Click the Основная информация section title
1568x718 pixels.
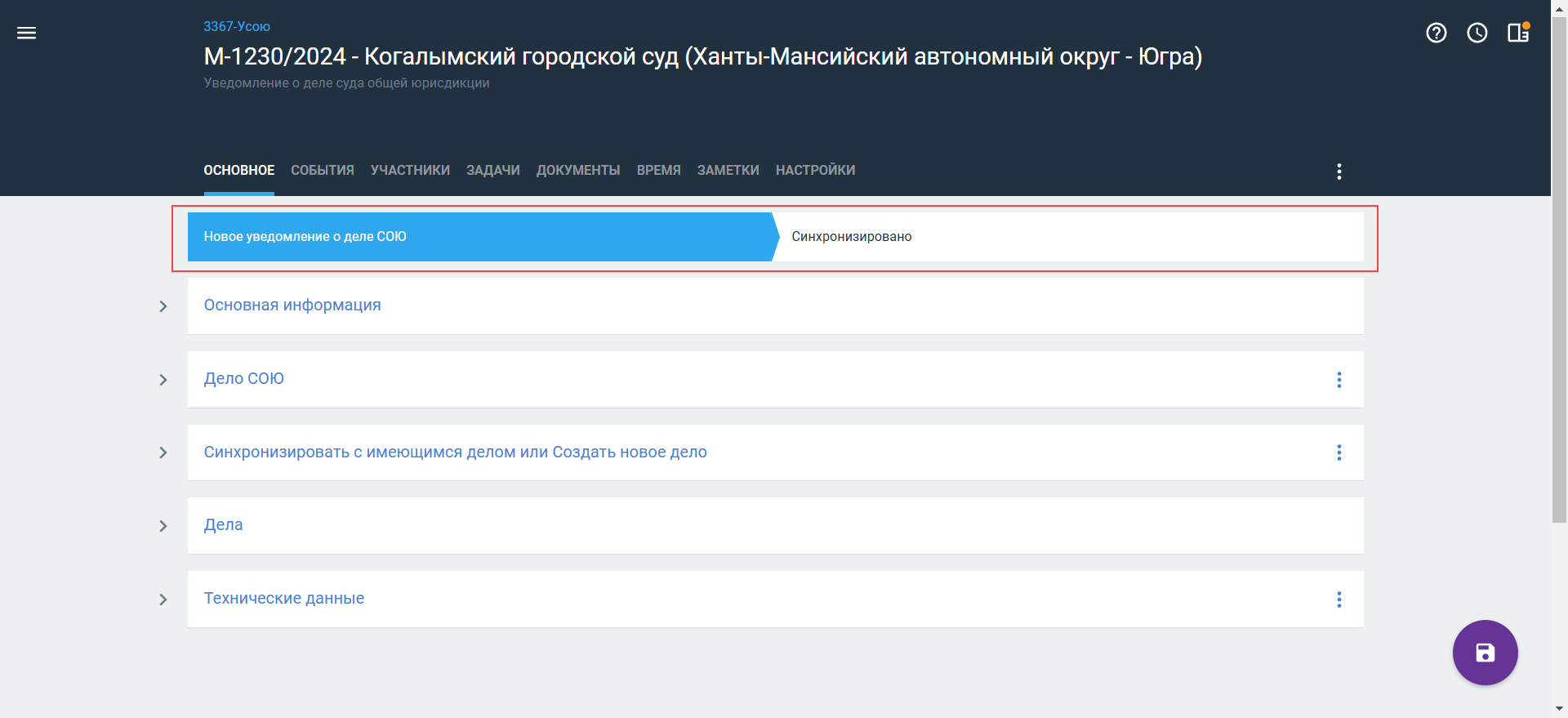(x=292, y=305)
